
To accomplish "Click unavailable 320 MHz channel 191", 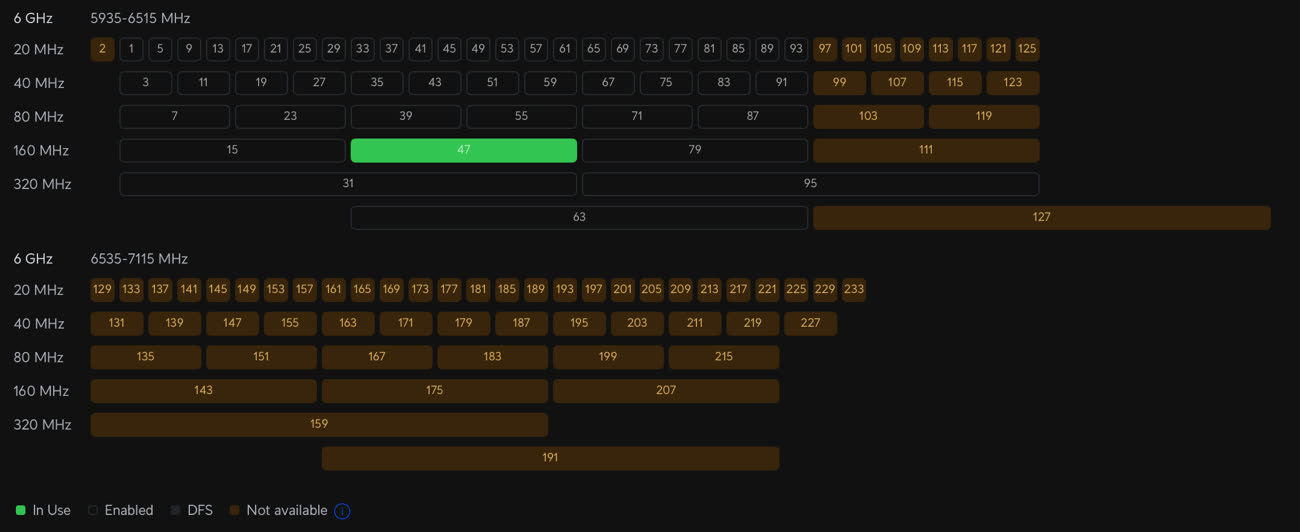I will (x=550, y=458).
